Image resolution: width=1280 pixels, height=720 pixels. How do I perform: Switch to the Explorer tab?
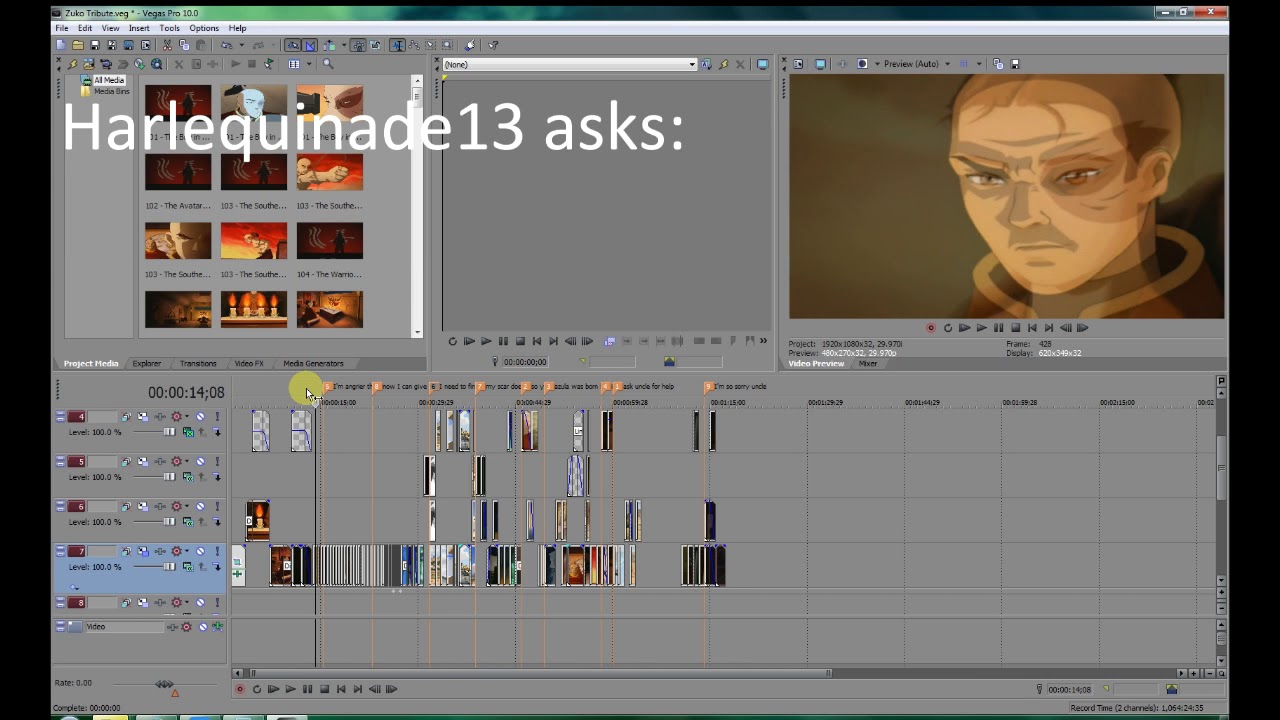click(146, 364)
